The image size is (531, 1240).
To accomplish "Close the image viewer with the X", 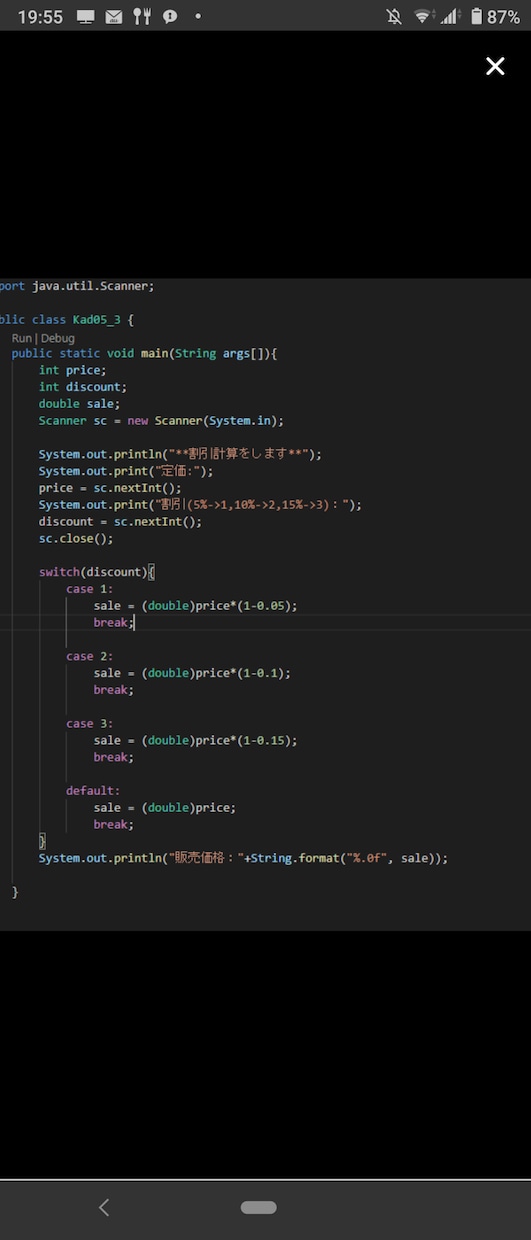I will tap(495, 66).
